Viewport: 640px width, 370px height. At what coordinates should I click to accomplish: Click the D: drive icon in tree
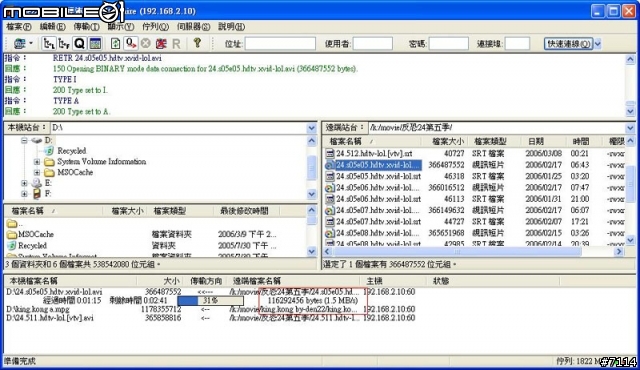[37, 140]
